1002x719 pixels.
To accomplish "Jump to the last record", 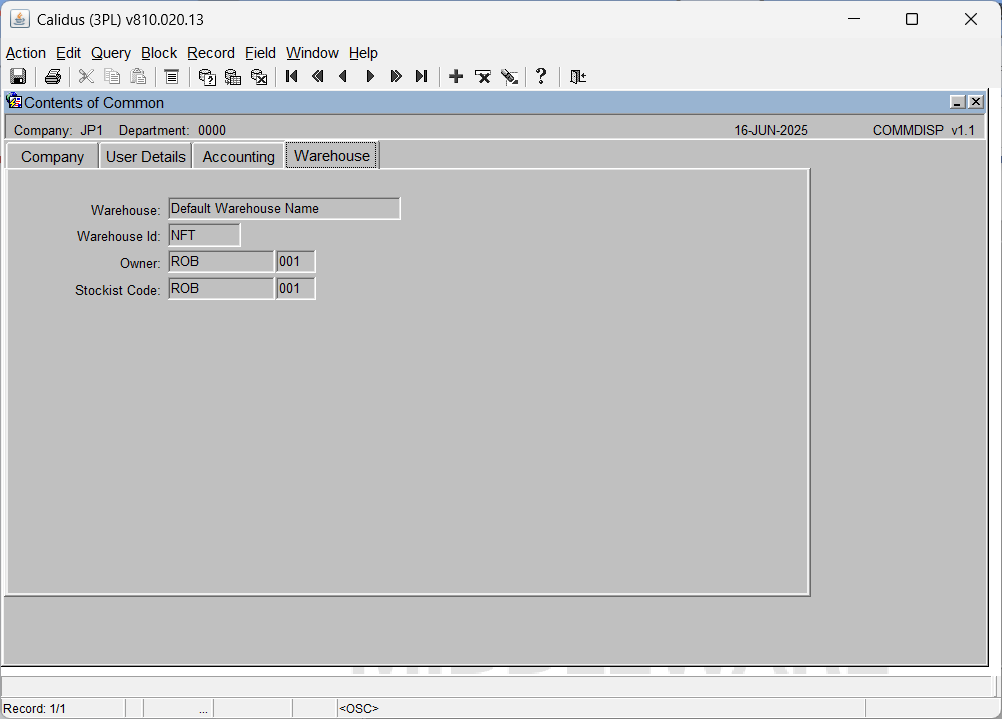I will pyautogui.click(x=422, y=77).
